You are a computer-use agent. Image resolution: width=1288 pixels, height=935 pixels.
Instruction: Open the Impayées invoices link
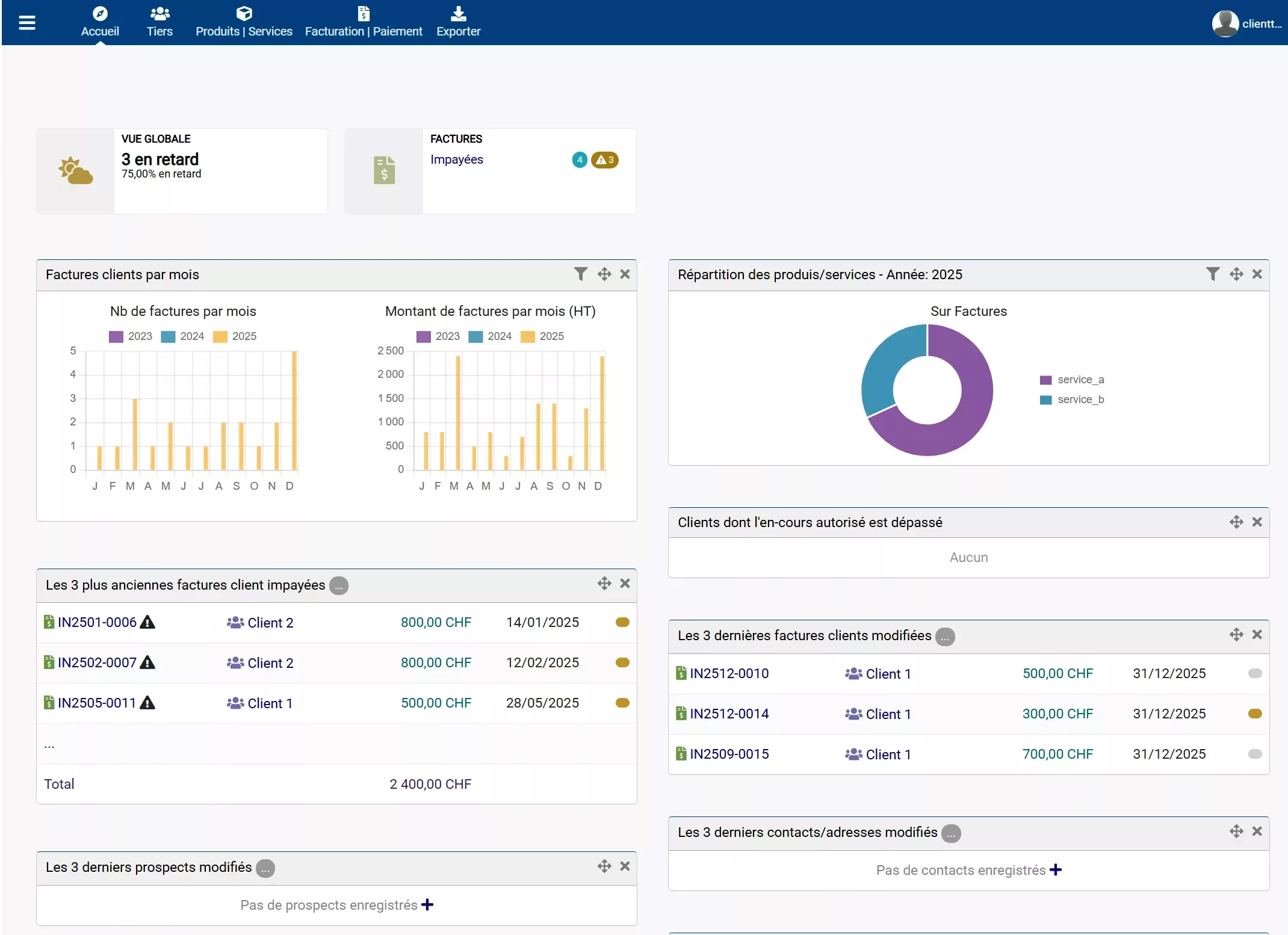click(456, 159)
